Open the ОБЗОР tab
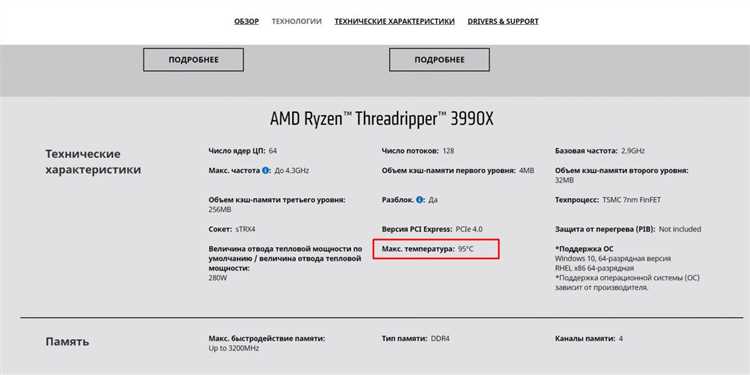Image resolution: width=750 pixels, height=375 pixels. 246,22
